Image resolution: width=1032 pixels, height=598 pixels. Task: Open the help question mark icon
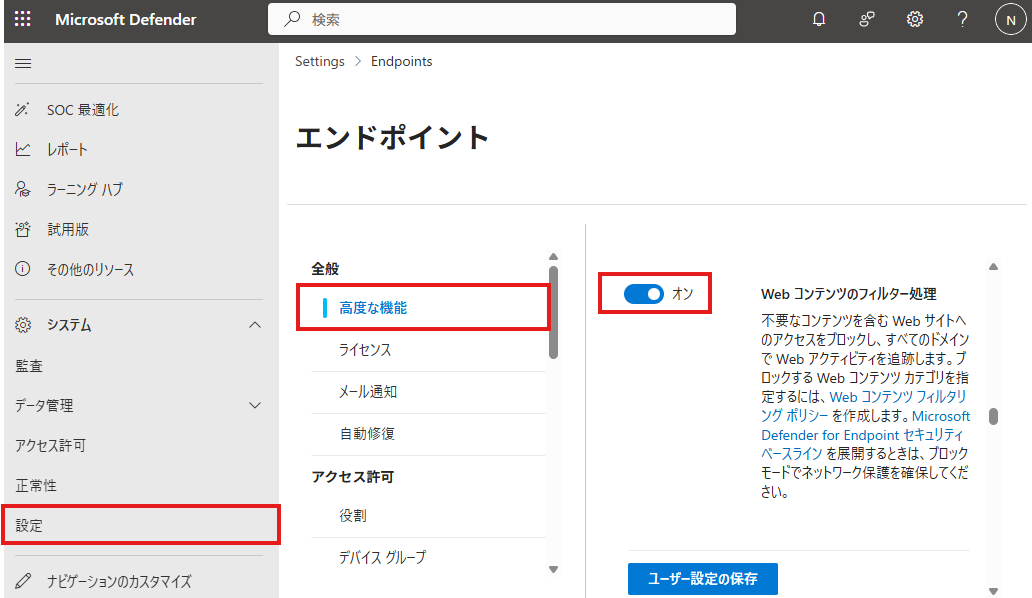coord(962,20)
